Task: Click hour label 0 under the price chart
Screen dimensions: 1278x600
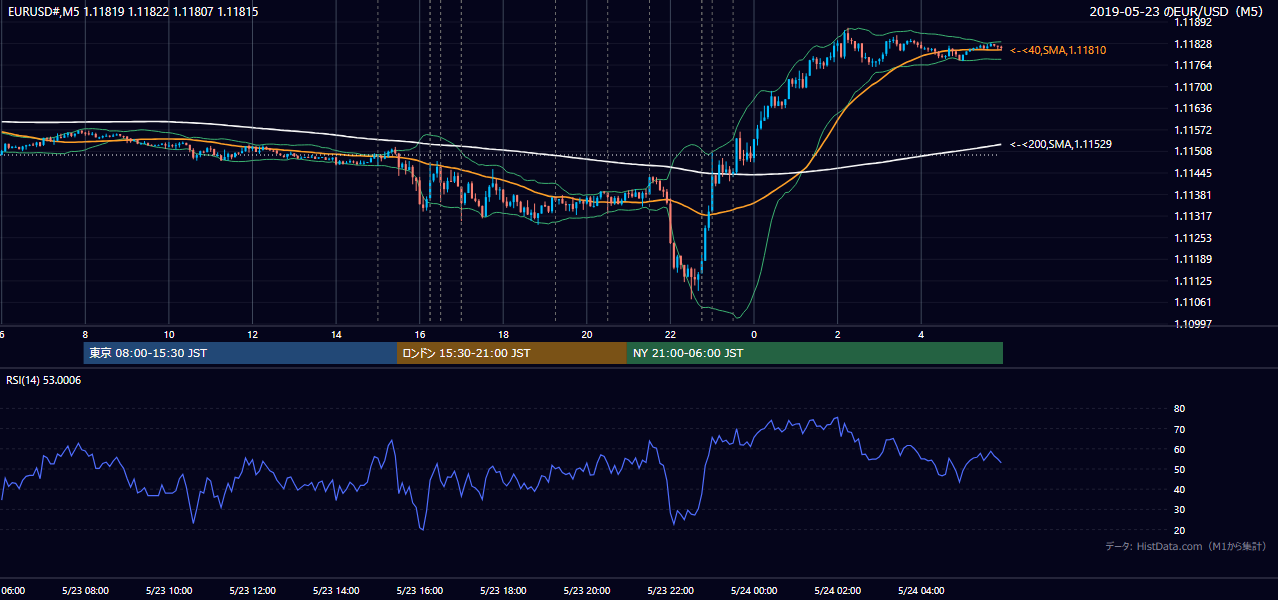Action: pos(754,335)
